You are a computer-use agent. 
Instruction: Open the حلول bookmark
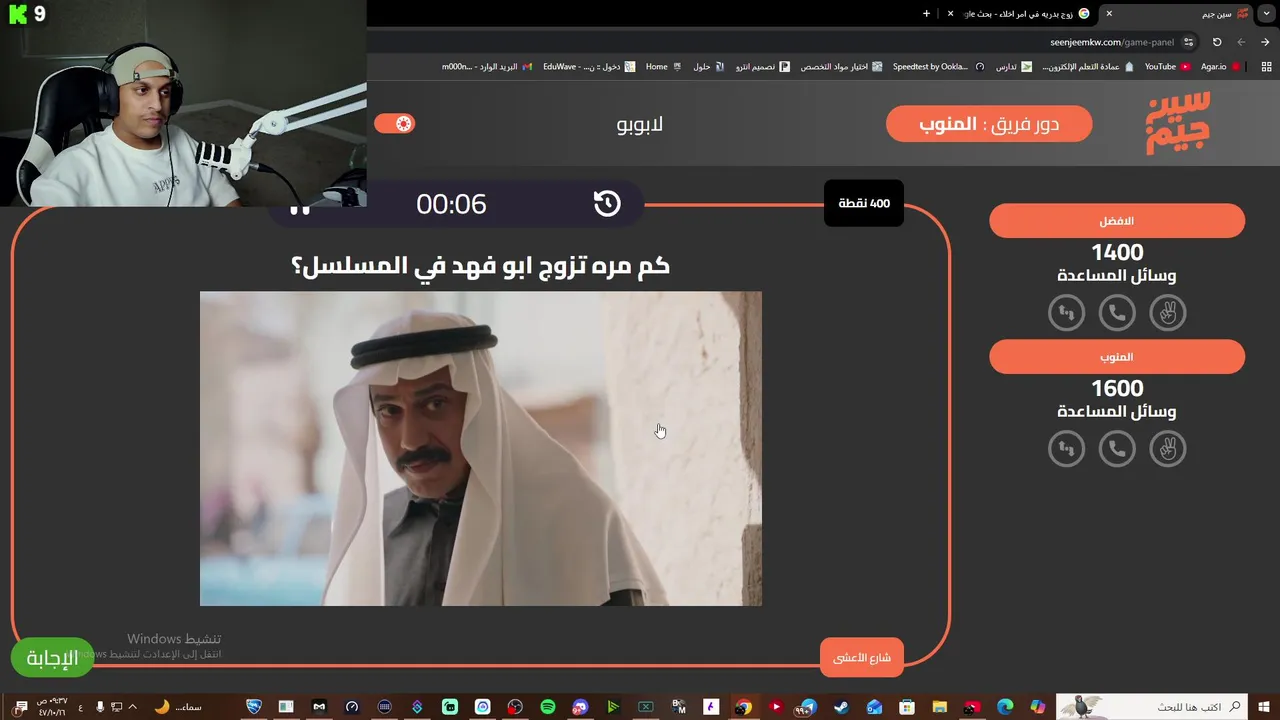coord(708,67)
